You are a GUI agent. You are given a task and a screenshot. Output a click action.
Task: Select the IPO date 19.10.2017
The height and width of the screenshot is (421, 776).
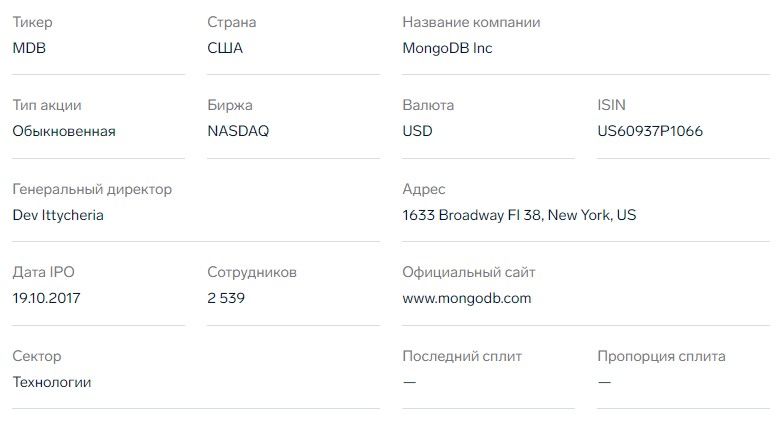pos(47,298)
